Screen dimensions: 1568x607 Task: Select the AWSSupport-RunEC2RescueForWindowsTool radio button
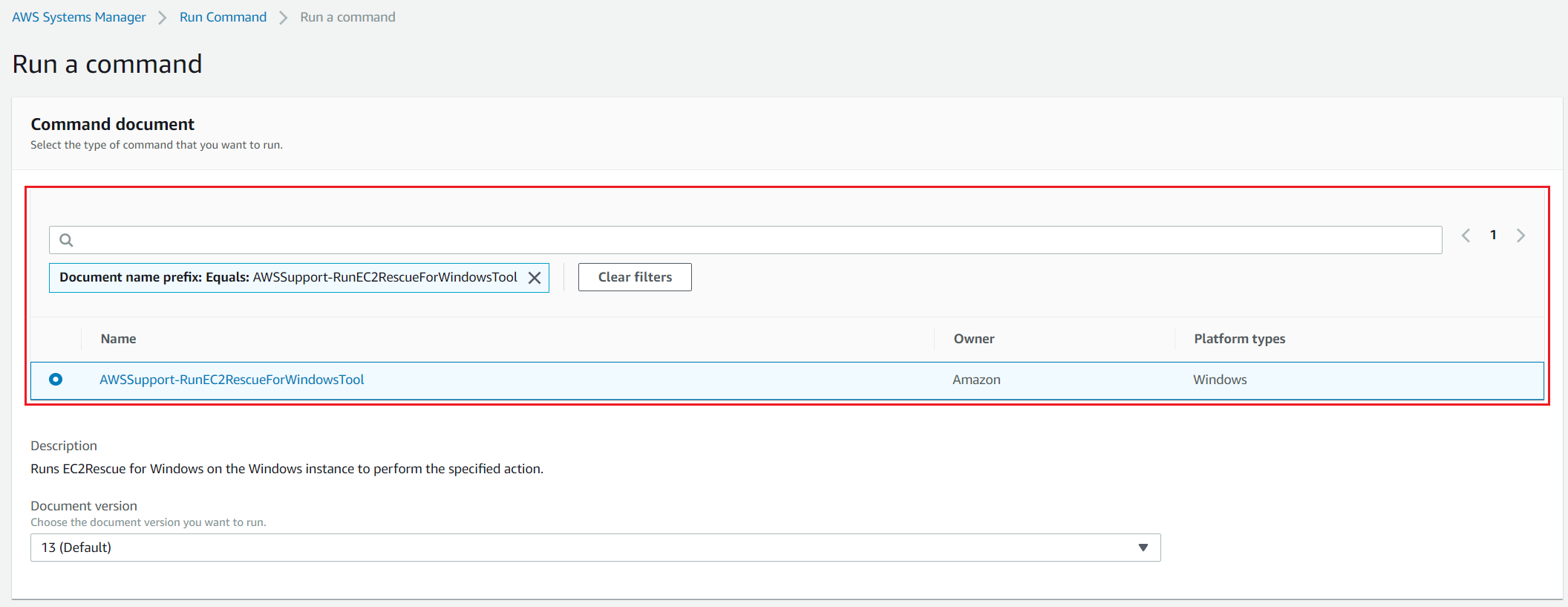tap(56, 380)
